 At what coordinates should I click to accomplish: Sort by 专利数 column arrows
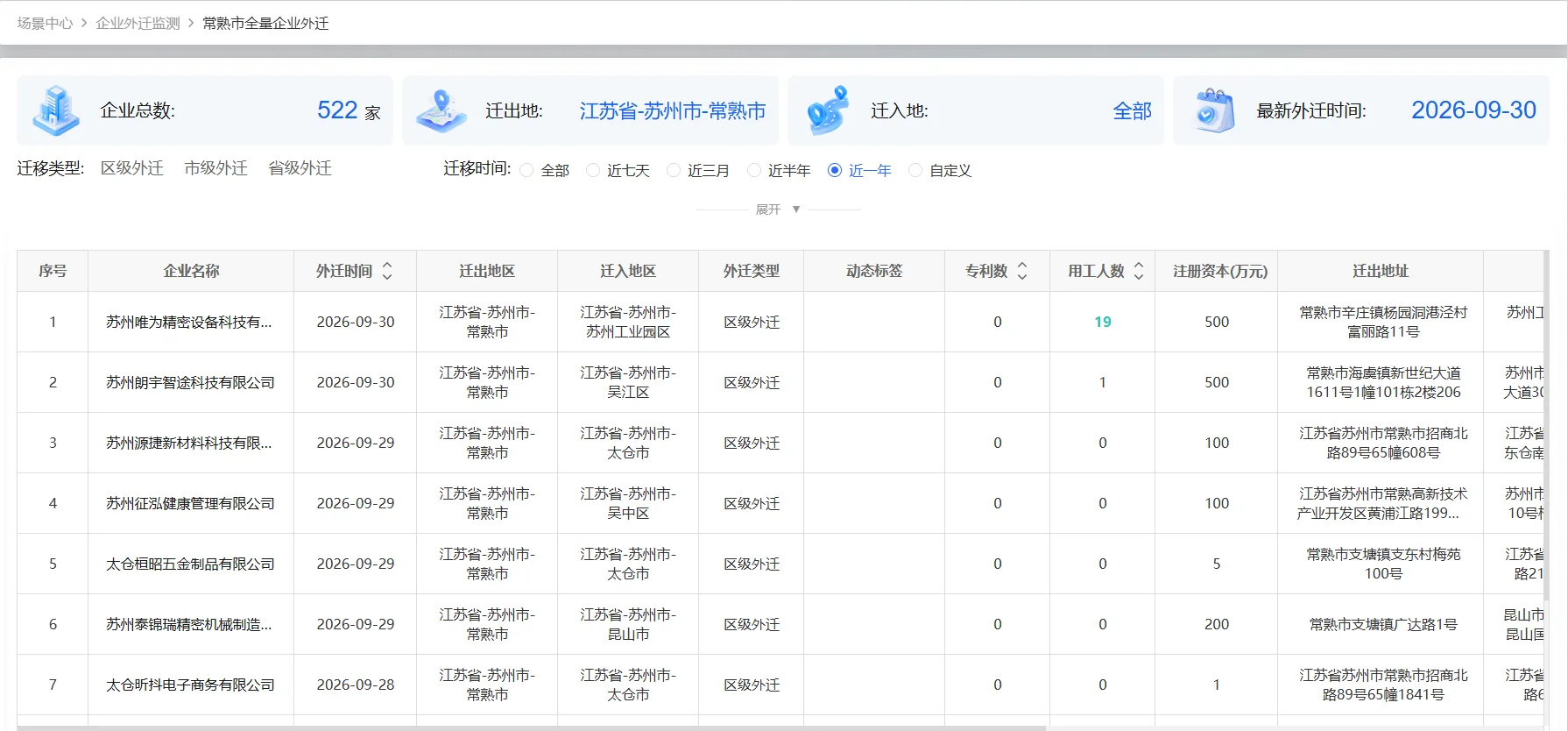(x=1021, y=271)
